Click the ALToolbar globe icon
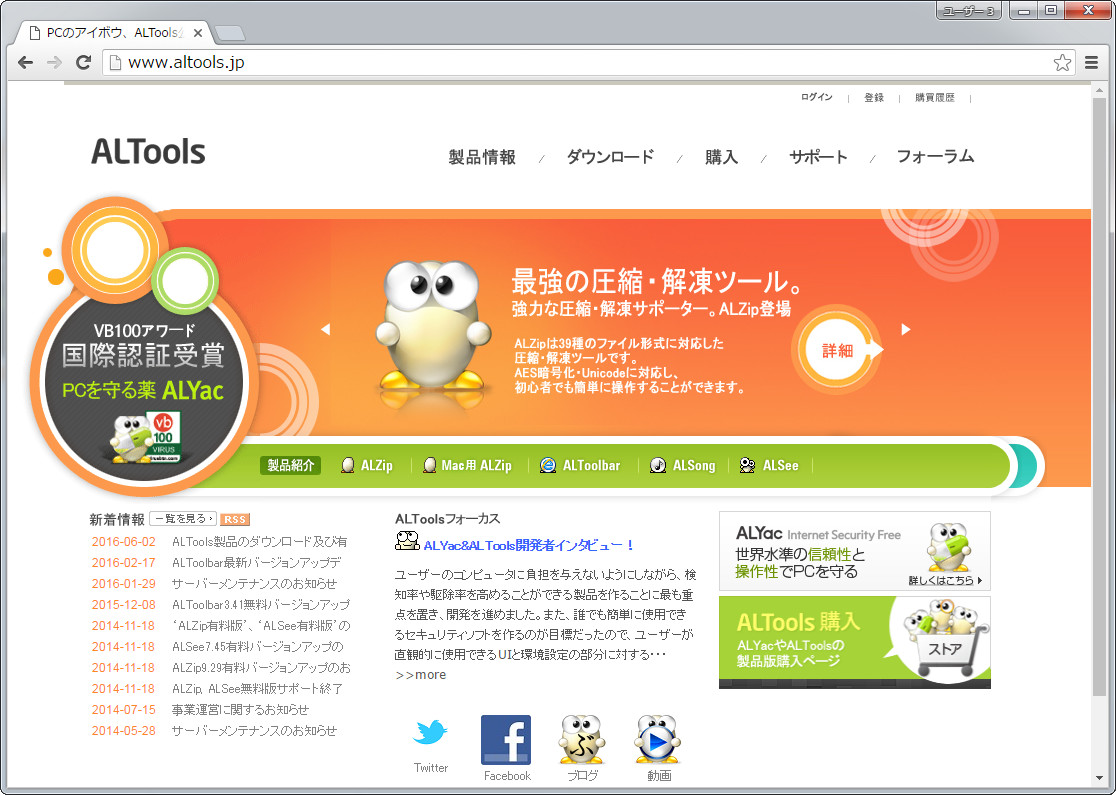Image resolution: width=1116 pixels, height=795 pixels. 547,464
